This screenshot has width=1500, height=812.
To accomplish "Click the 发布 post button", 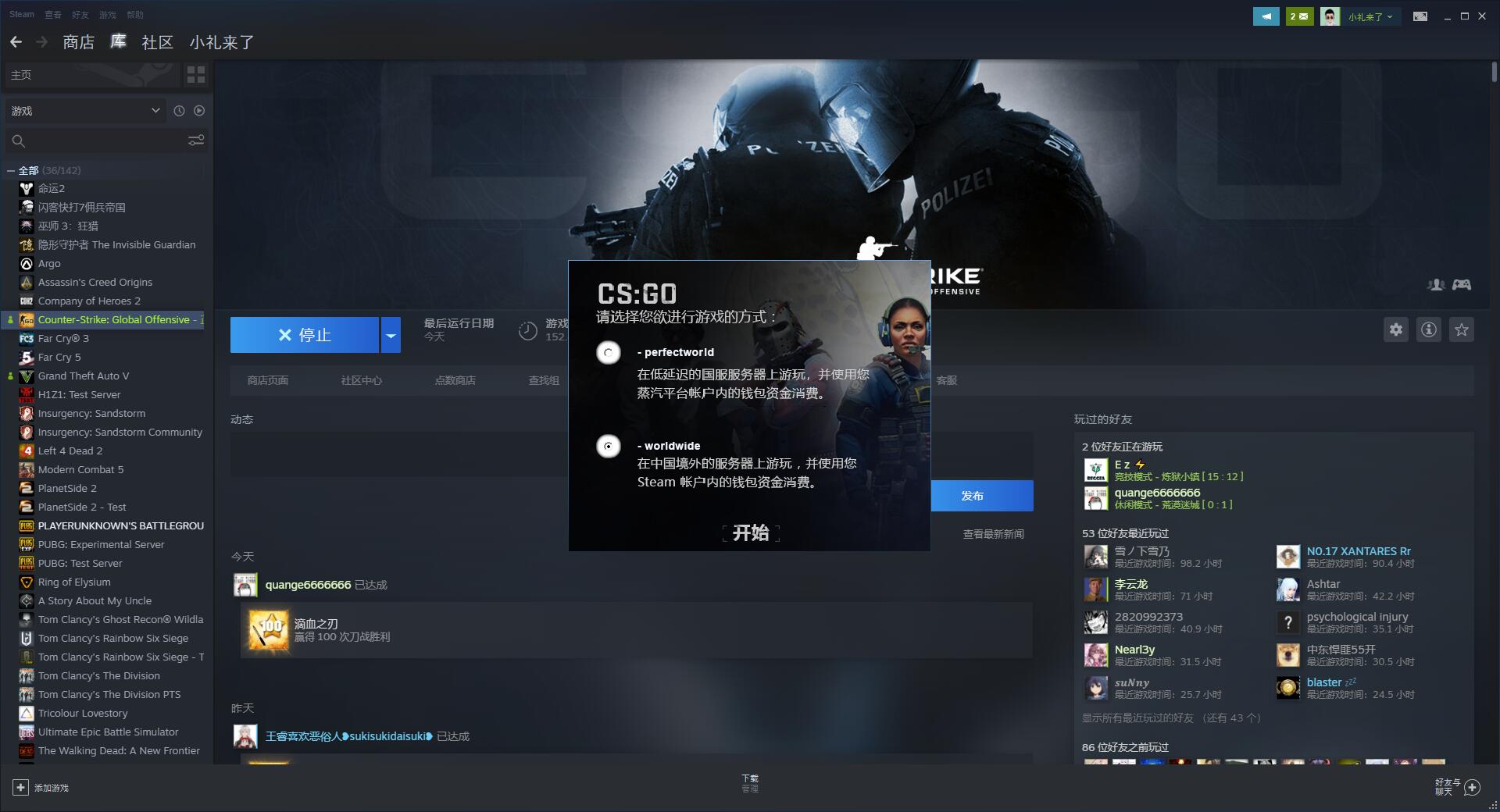I will pyautogui.click(x=981, y=496).
